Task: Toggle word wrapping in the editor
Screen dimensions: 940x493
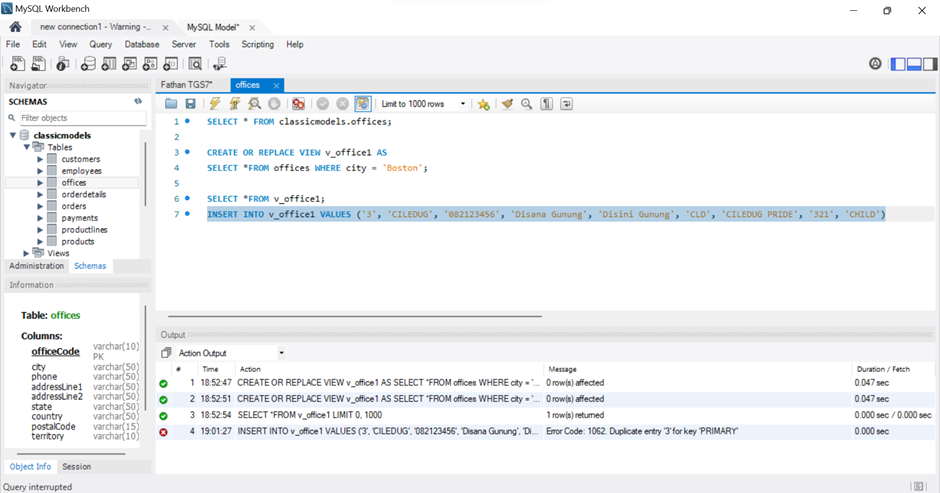Action: 566,104
